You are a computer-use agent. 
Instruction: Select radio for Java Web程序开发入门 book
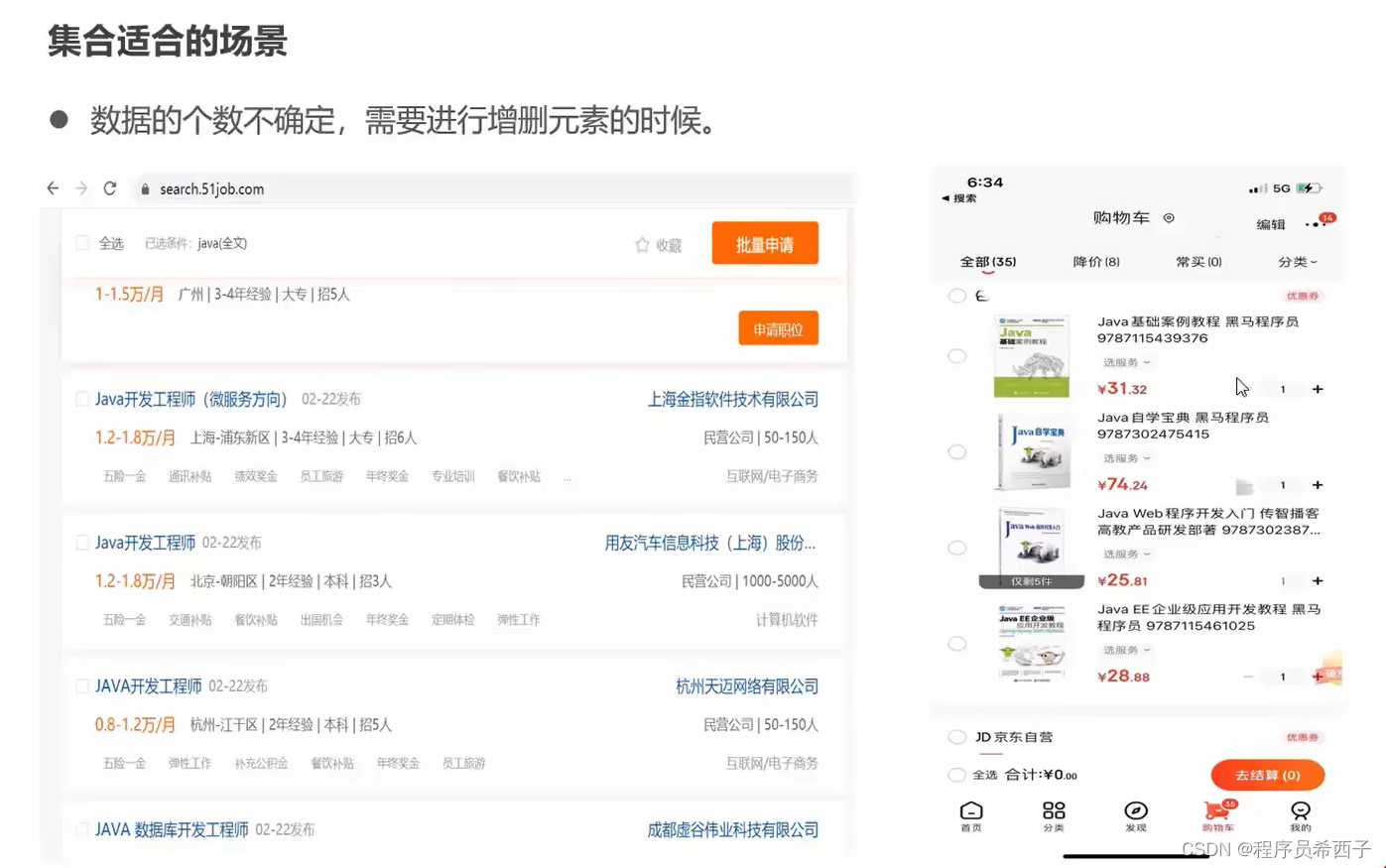point(956,548)
